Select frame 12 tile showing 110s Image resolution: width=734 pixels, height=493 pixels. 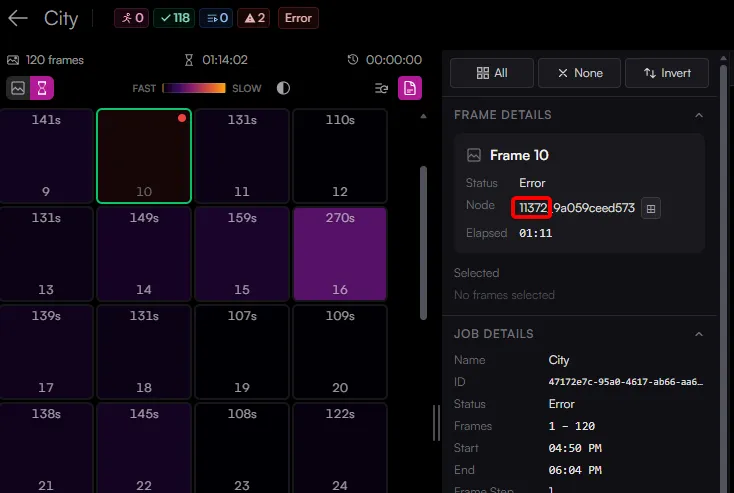(x=340, y=156)
